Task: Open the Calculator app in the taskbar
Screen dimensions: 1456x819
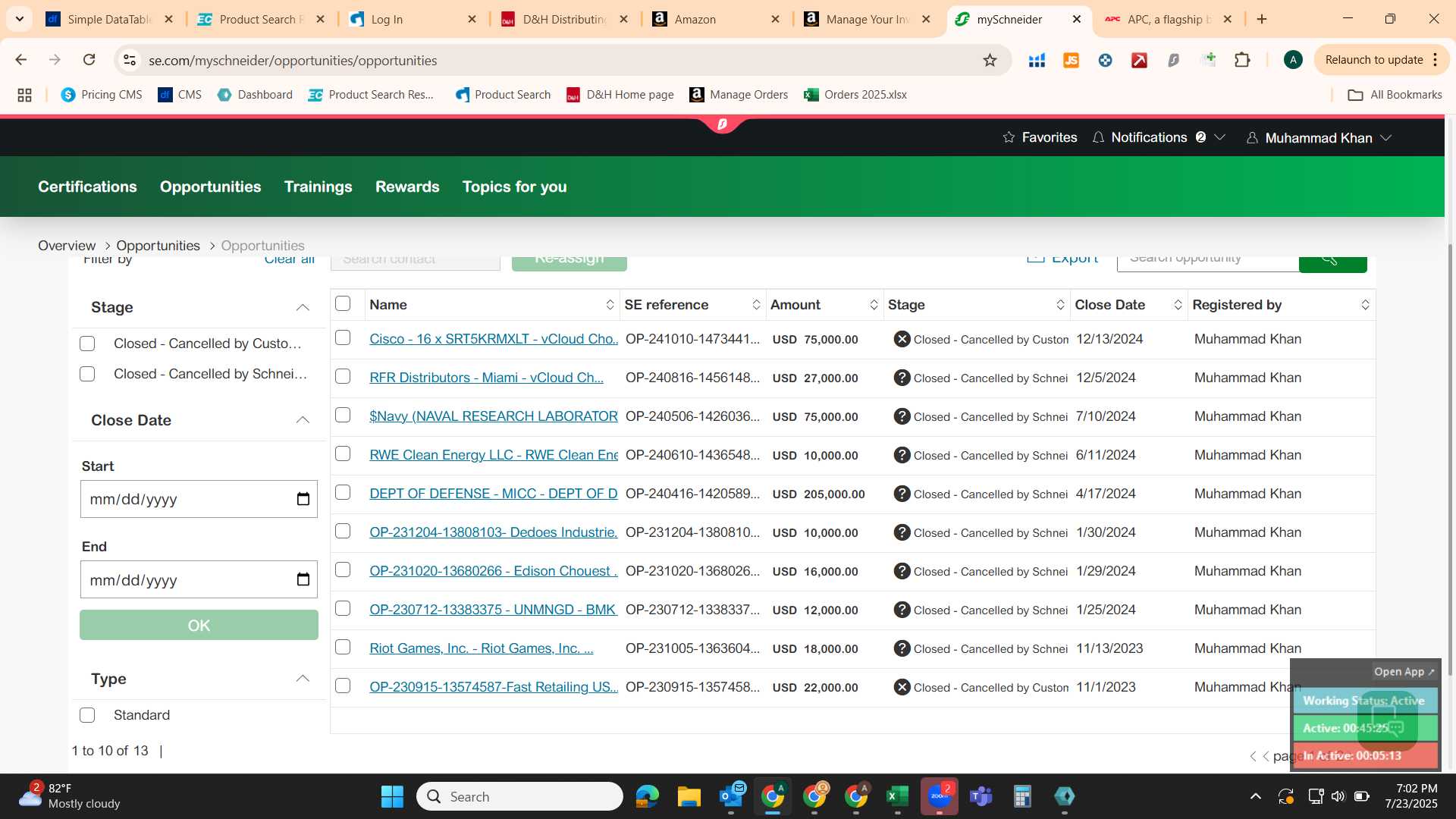Action: click(1022, 796)
